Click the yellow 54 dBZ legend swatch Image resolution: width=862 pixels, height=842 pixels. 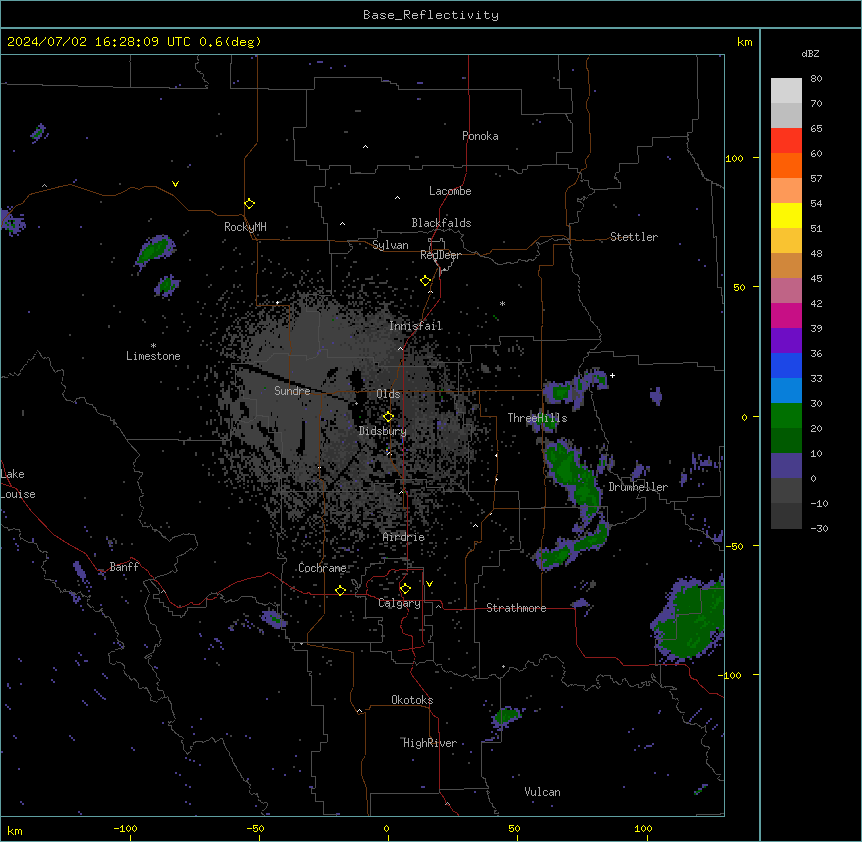(x=786, y=215)
